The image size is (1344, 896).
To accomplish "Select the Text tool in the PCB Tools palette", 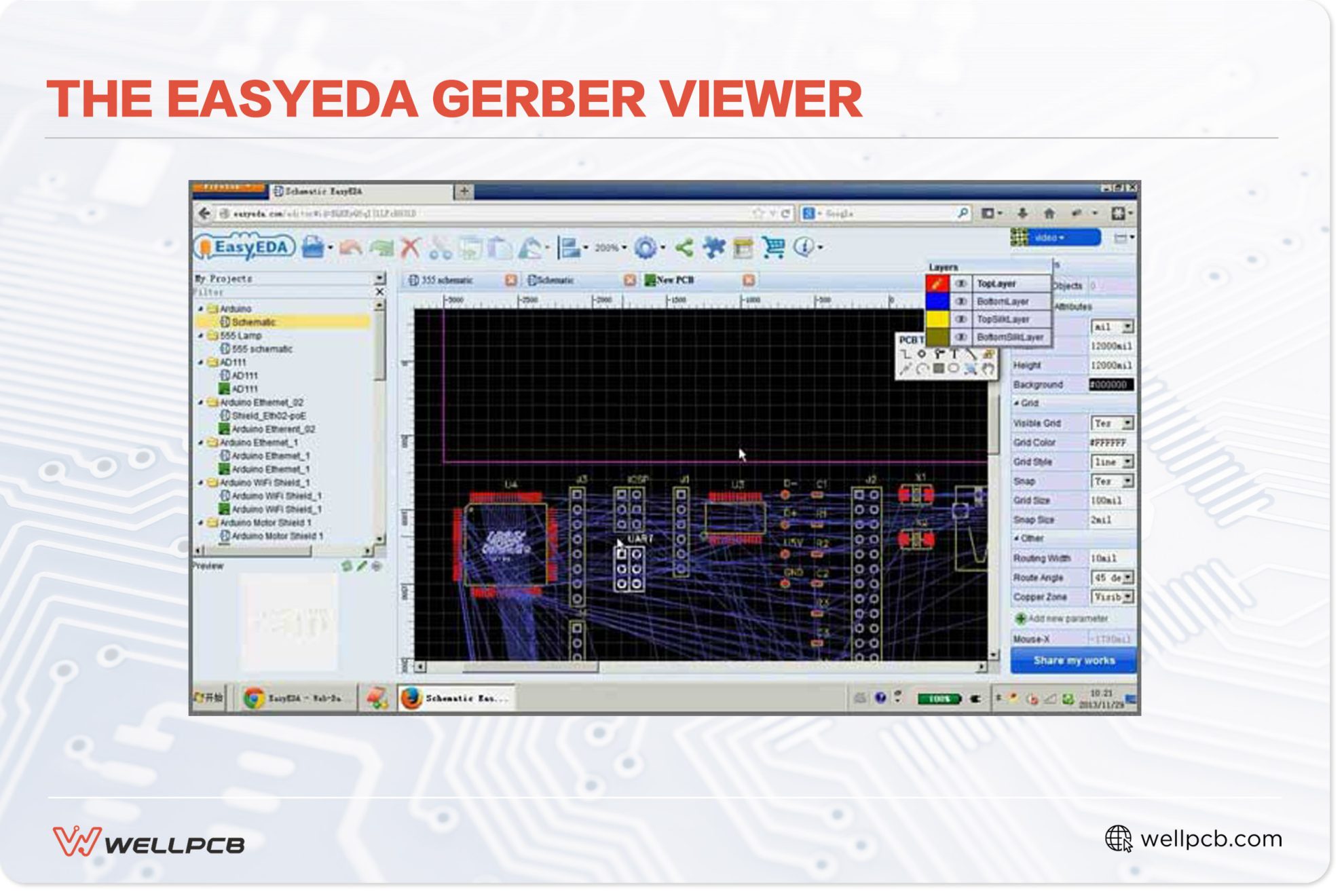I will point(954,354).
